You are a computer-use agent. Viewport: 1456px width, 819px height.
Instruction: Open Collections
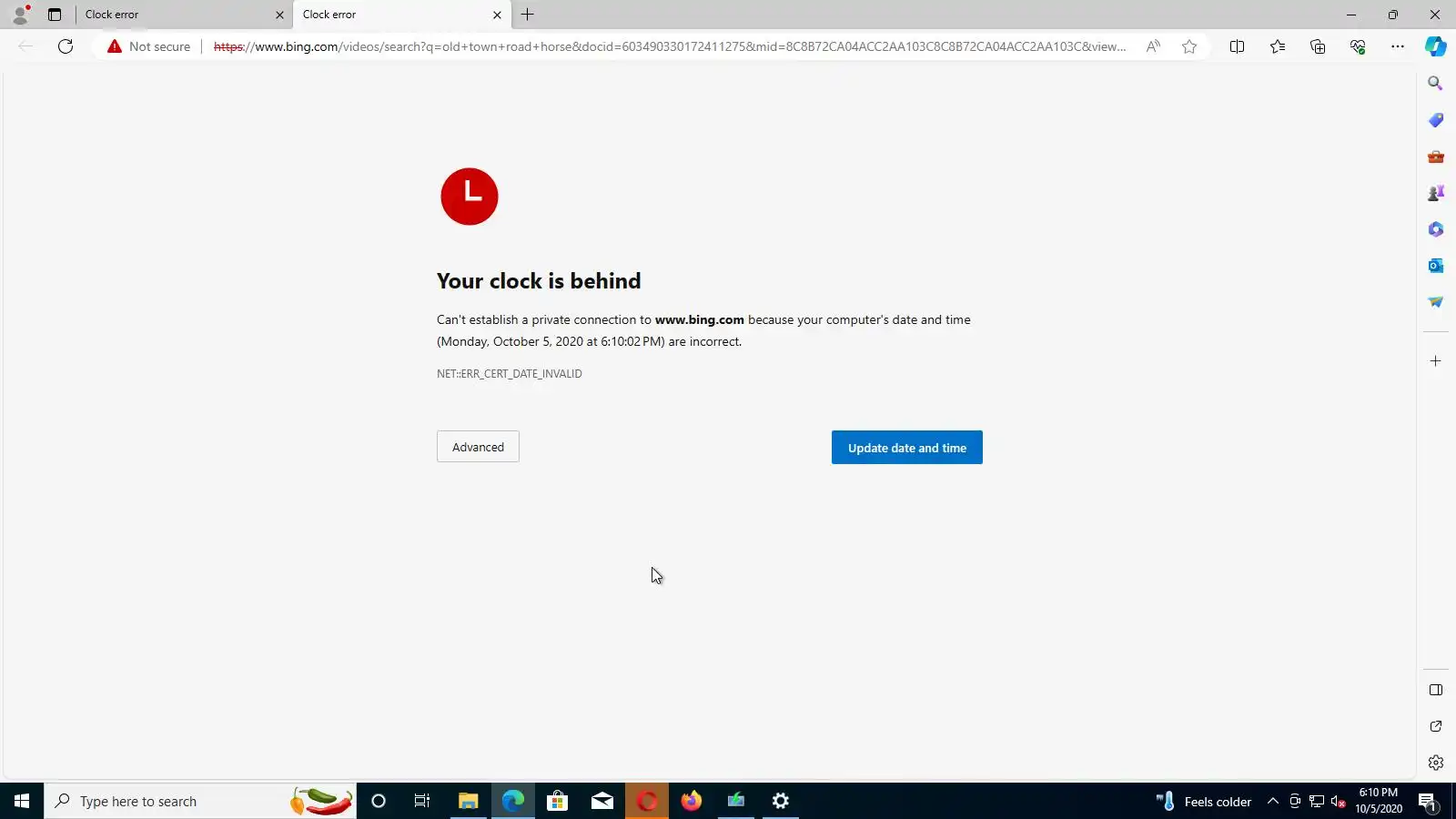(1318, 46)
